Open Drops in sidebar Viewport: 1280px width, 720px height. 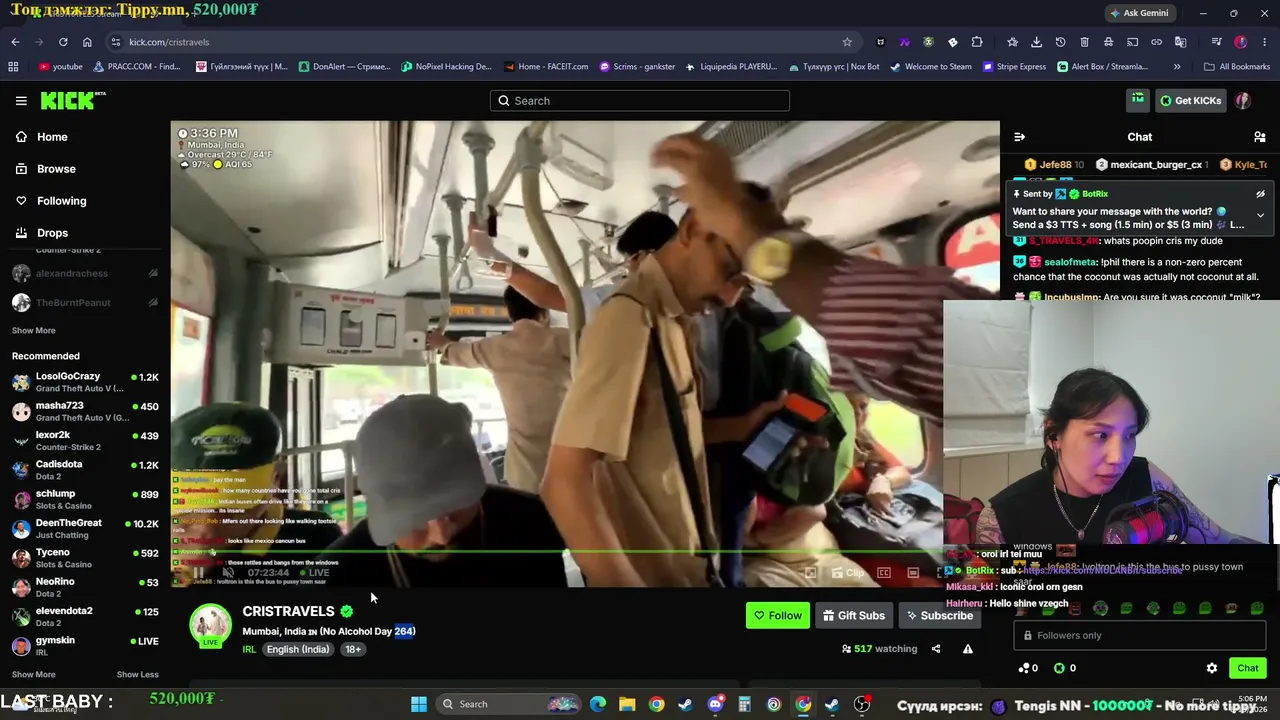(x=42, y=233)
